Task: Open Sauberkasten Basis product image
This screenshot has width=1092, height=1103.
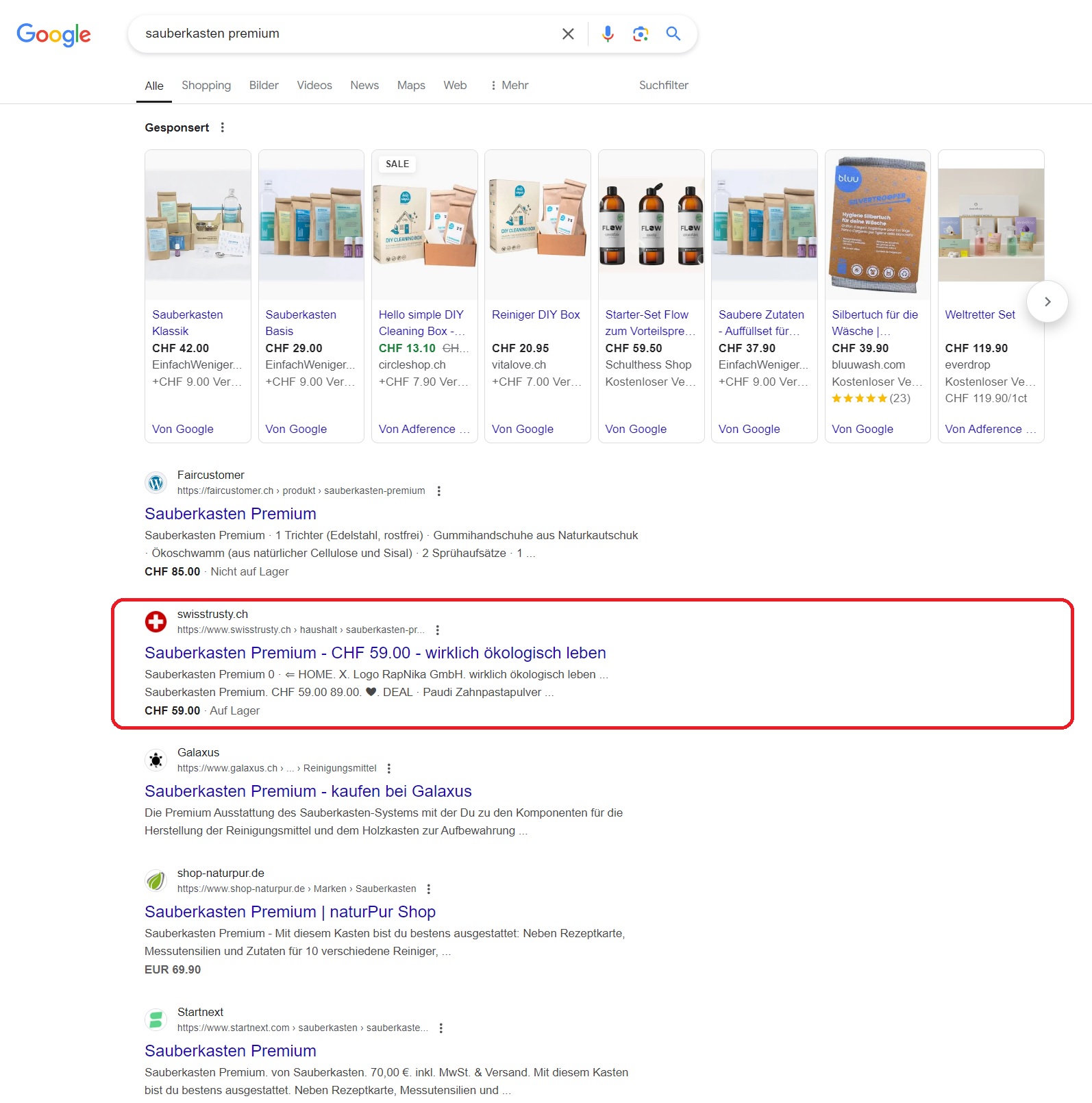Action: pos(311,225)
